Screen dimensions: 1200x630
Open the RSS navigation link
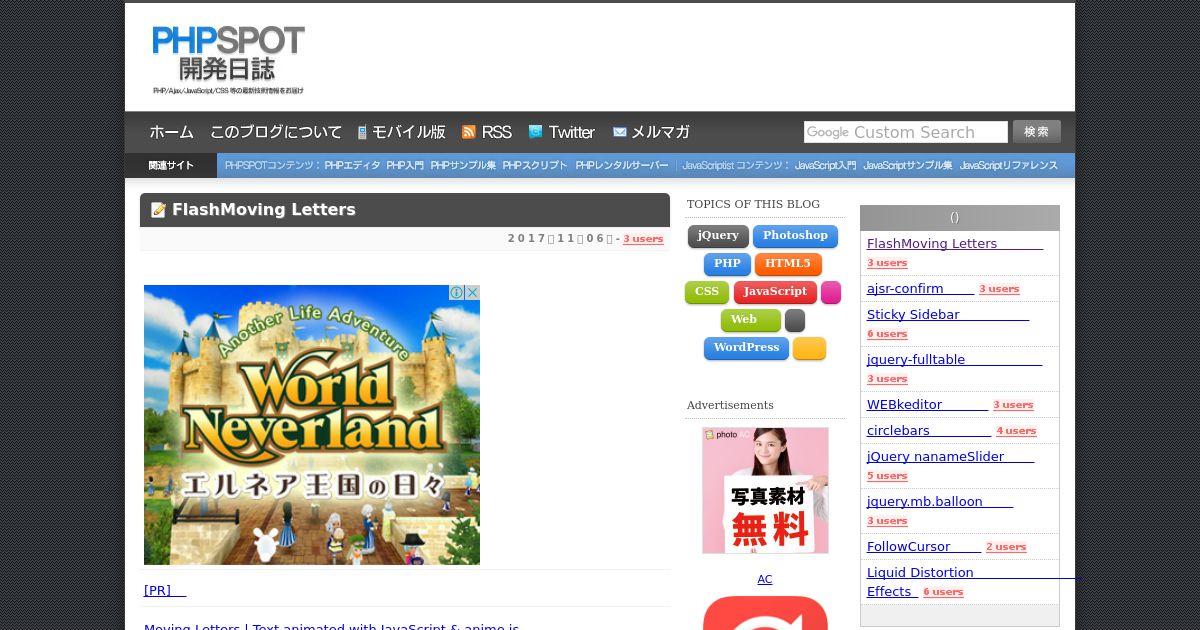pyautogui.click(x=496, y=132)
